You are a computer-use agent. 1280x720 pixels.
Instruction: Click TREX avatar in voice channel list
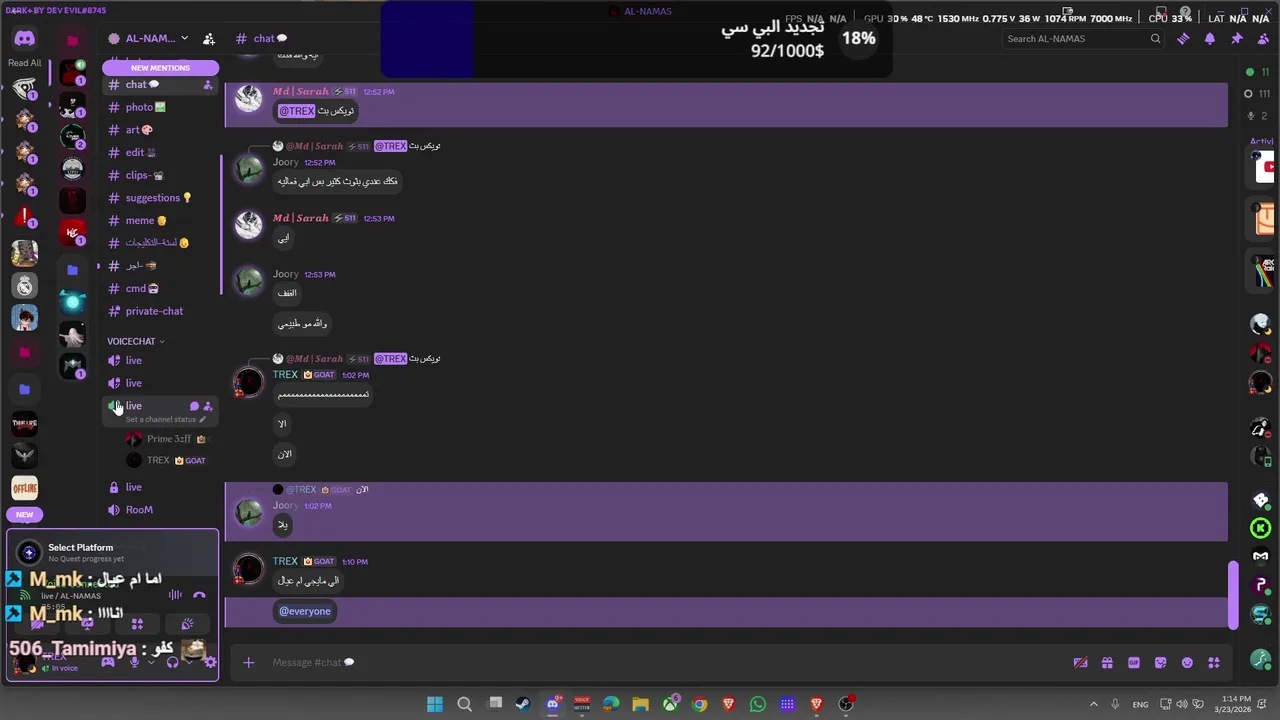coord(134,460)
